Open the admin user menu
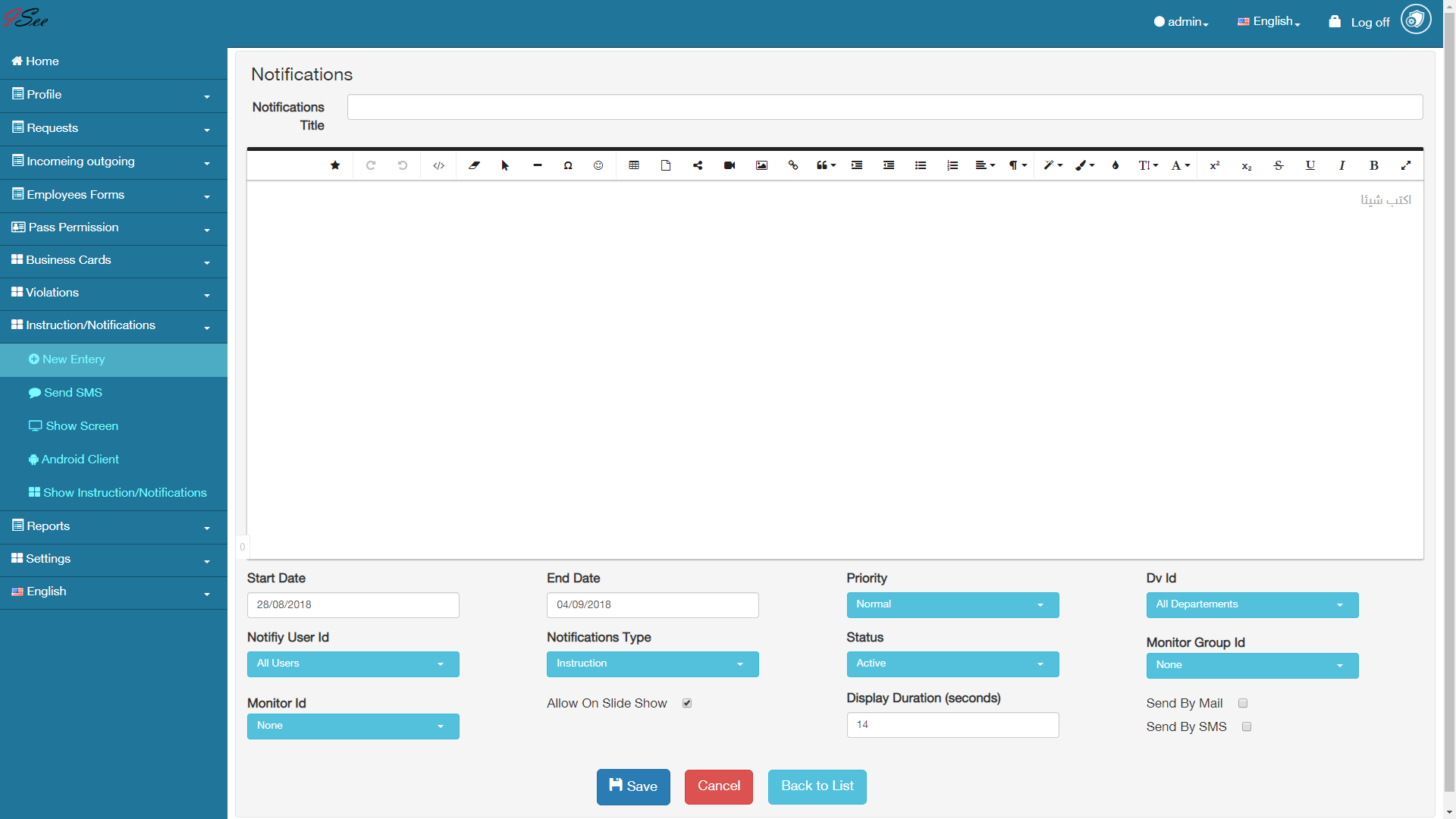The width and height of the screenshot is (1456, 819). [x=1181, y=22]
